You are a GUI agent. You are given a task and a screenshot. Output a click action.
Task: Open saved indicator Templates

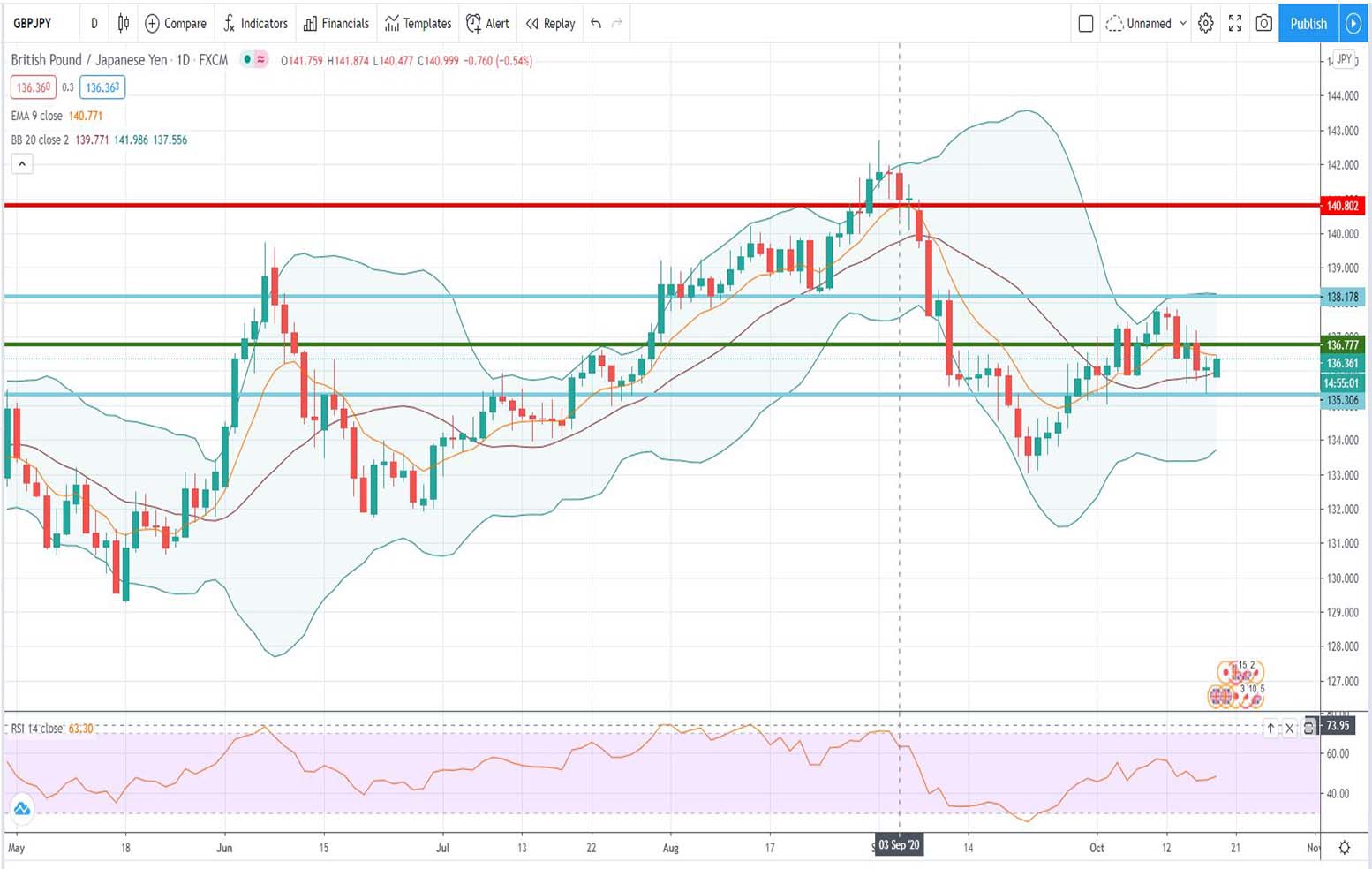pyautogui.click(x=417, y=24)
